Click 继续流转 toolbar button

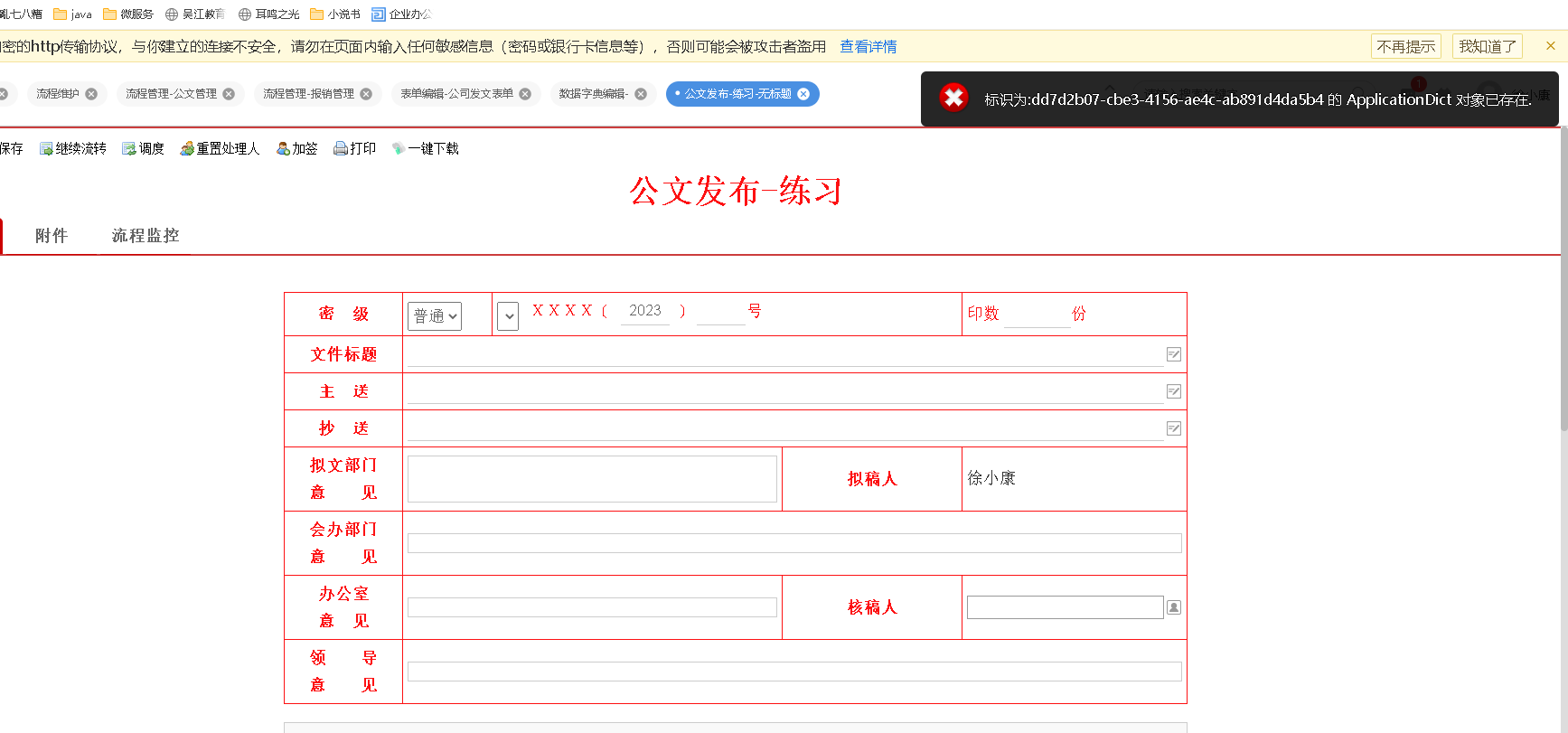pyautogui.click(x=72, y=148)
